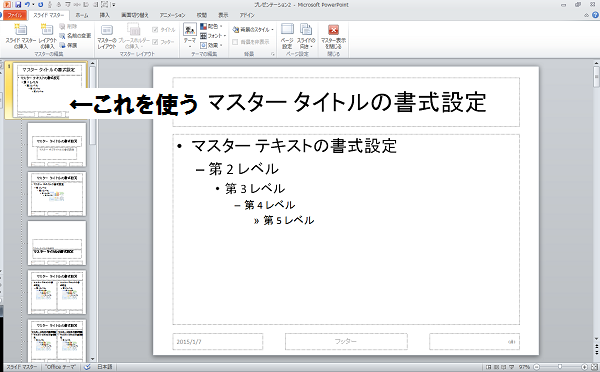Select the title slide layout thumbnail

[57, 145]
